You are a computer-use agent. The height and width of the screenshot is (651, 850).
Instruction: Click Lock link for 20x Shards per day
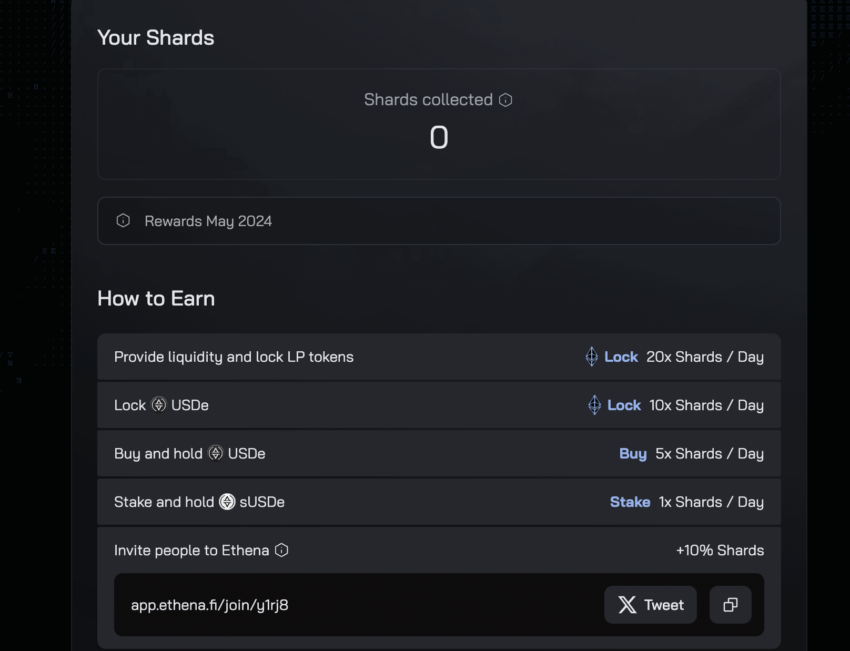(x=620, y=357)
